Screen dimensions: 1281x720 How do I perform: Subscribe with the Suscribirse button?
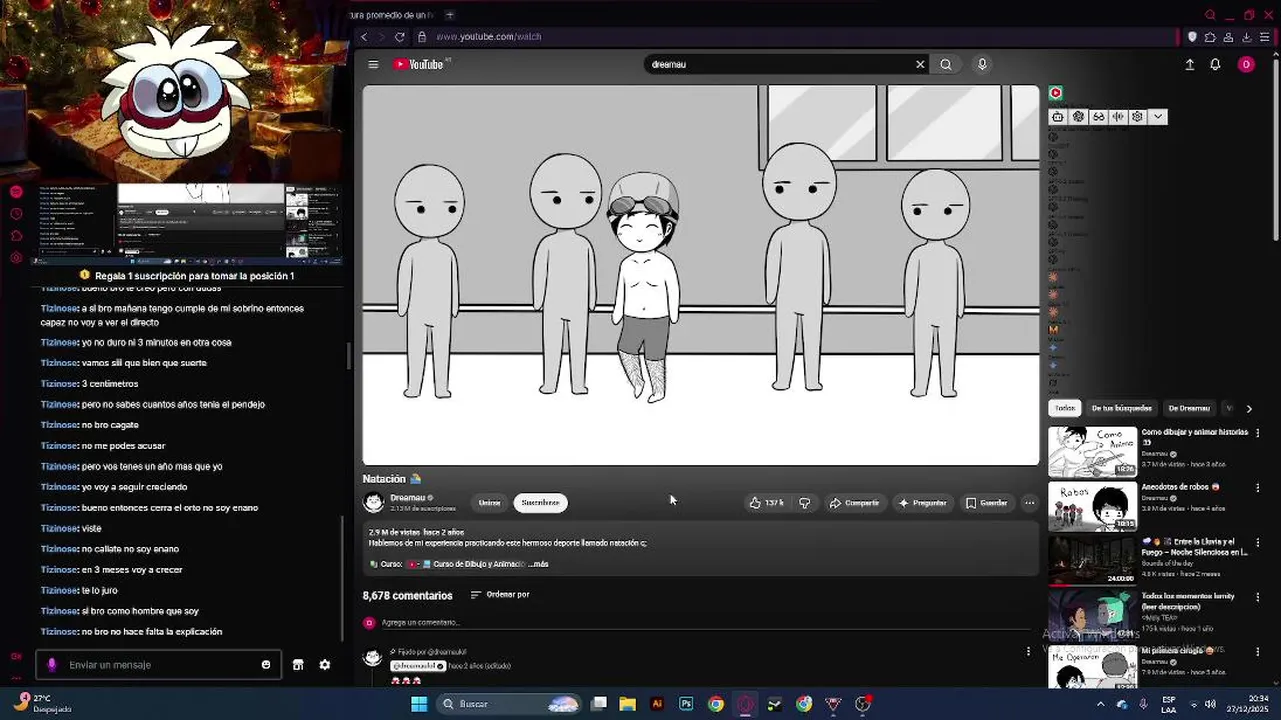coord(540,503)
